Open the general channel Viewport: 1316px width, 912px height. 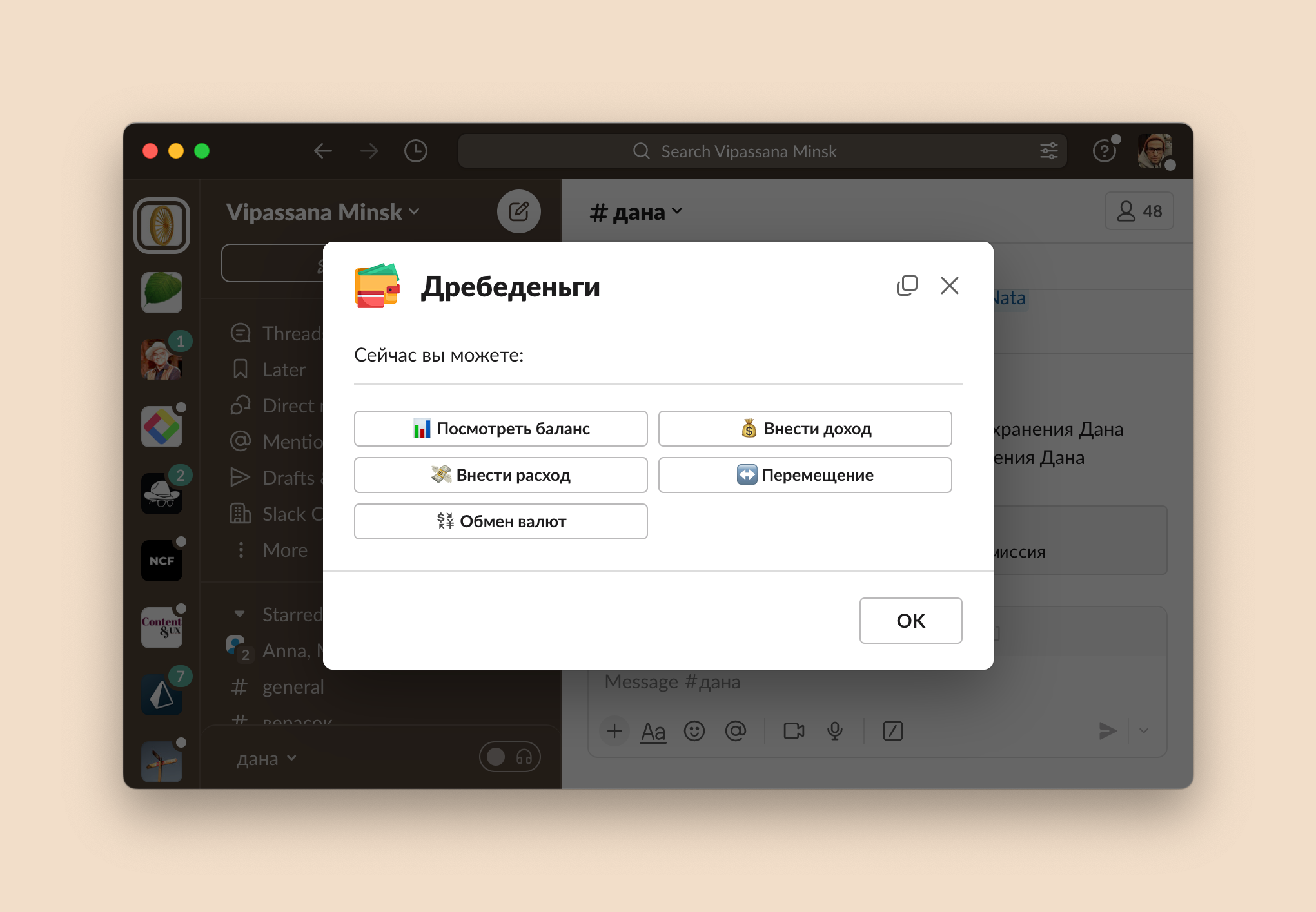(278, 687)
